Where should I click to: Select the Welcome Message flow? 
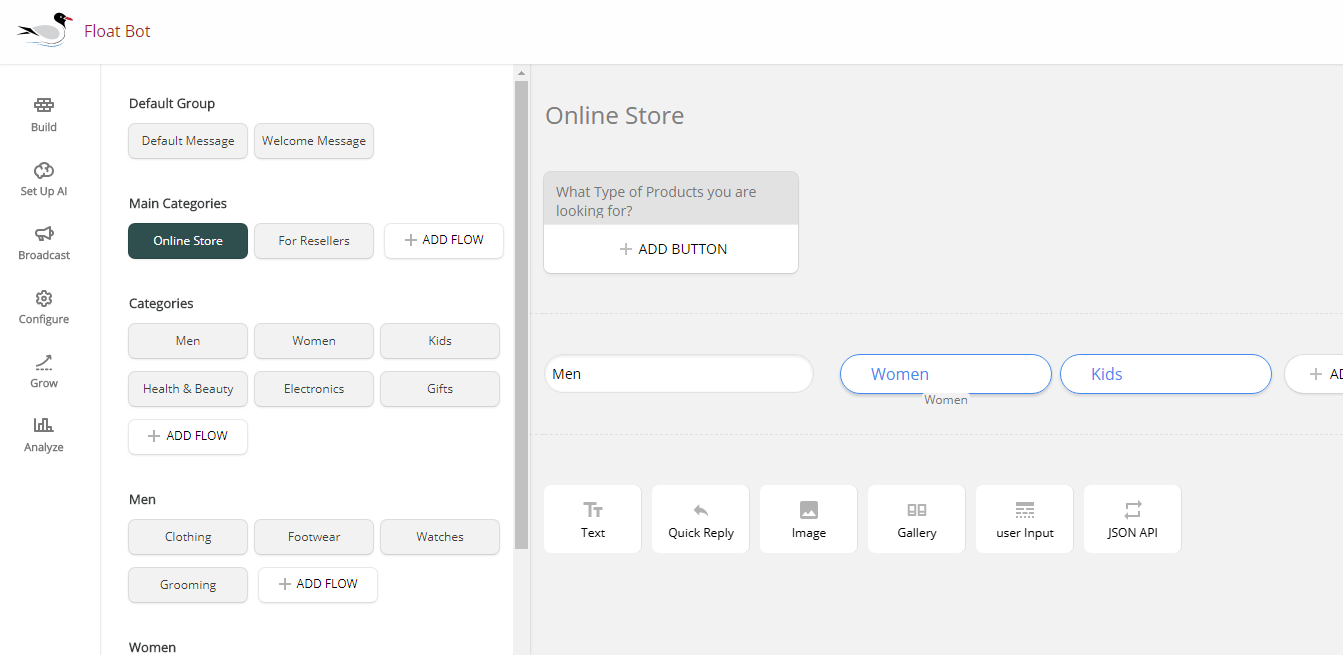click(314, 141)
